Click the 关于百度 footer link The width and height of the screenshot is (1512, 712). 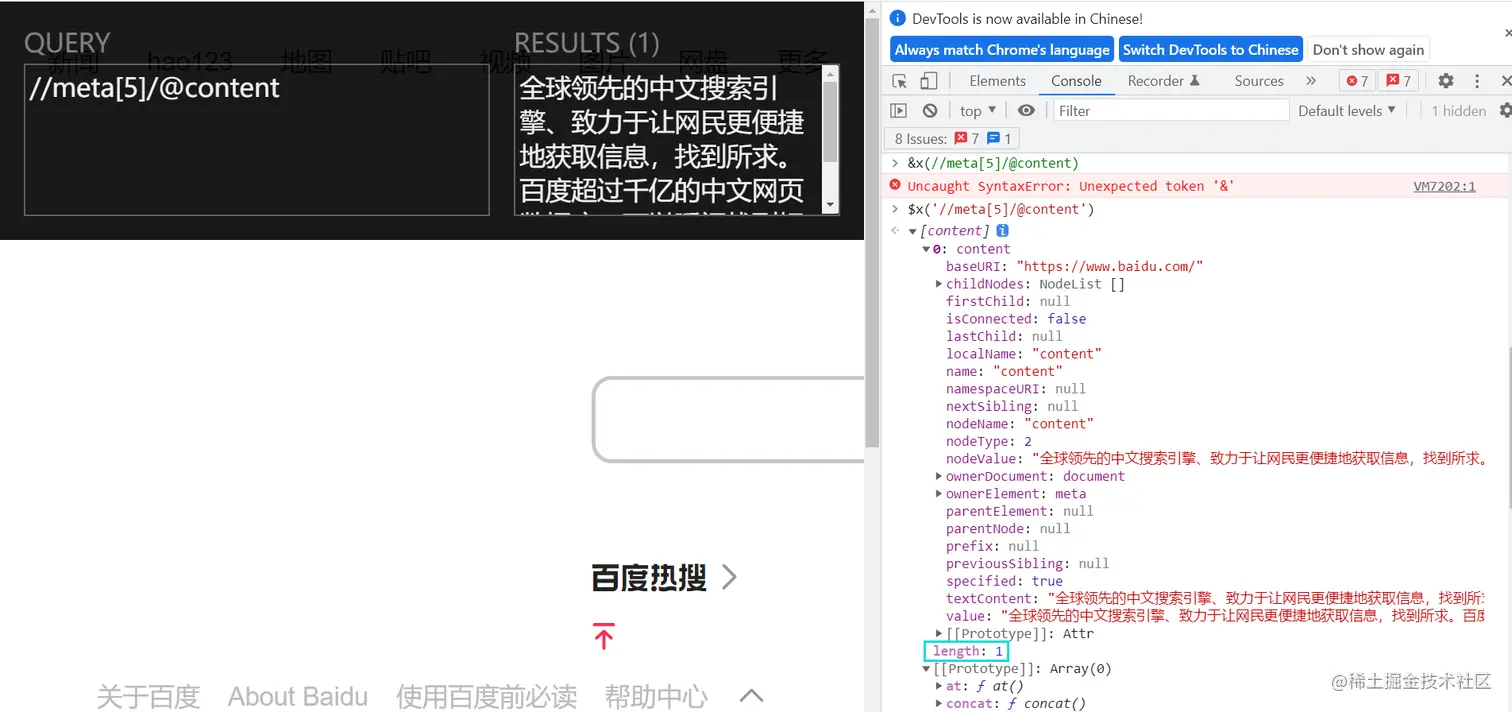(x=148, y=696)
